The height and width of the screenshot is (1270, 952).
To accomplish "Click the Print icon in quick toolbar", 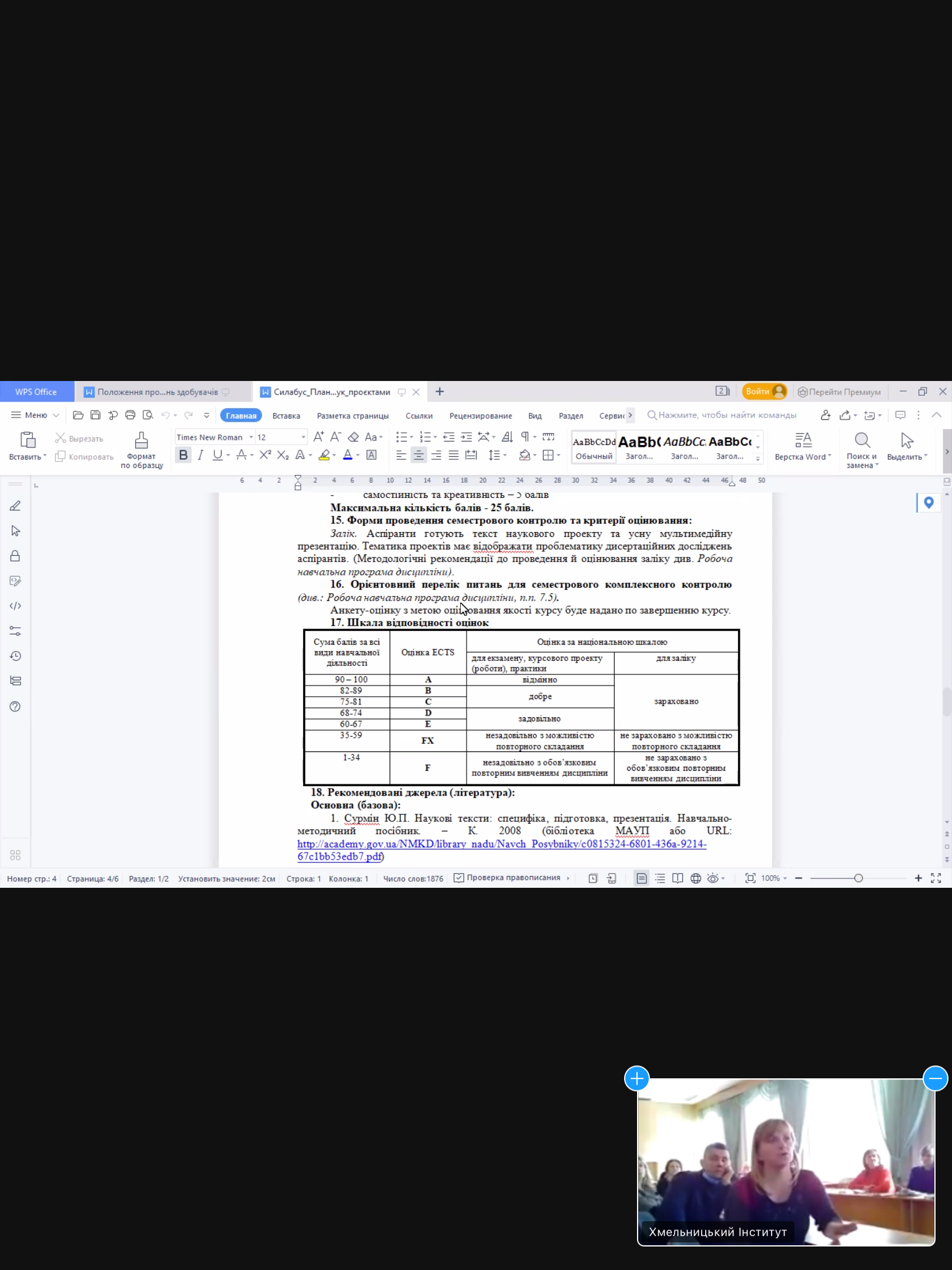I will coord(130,415).
